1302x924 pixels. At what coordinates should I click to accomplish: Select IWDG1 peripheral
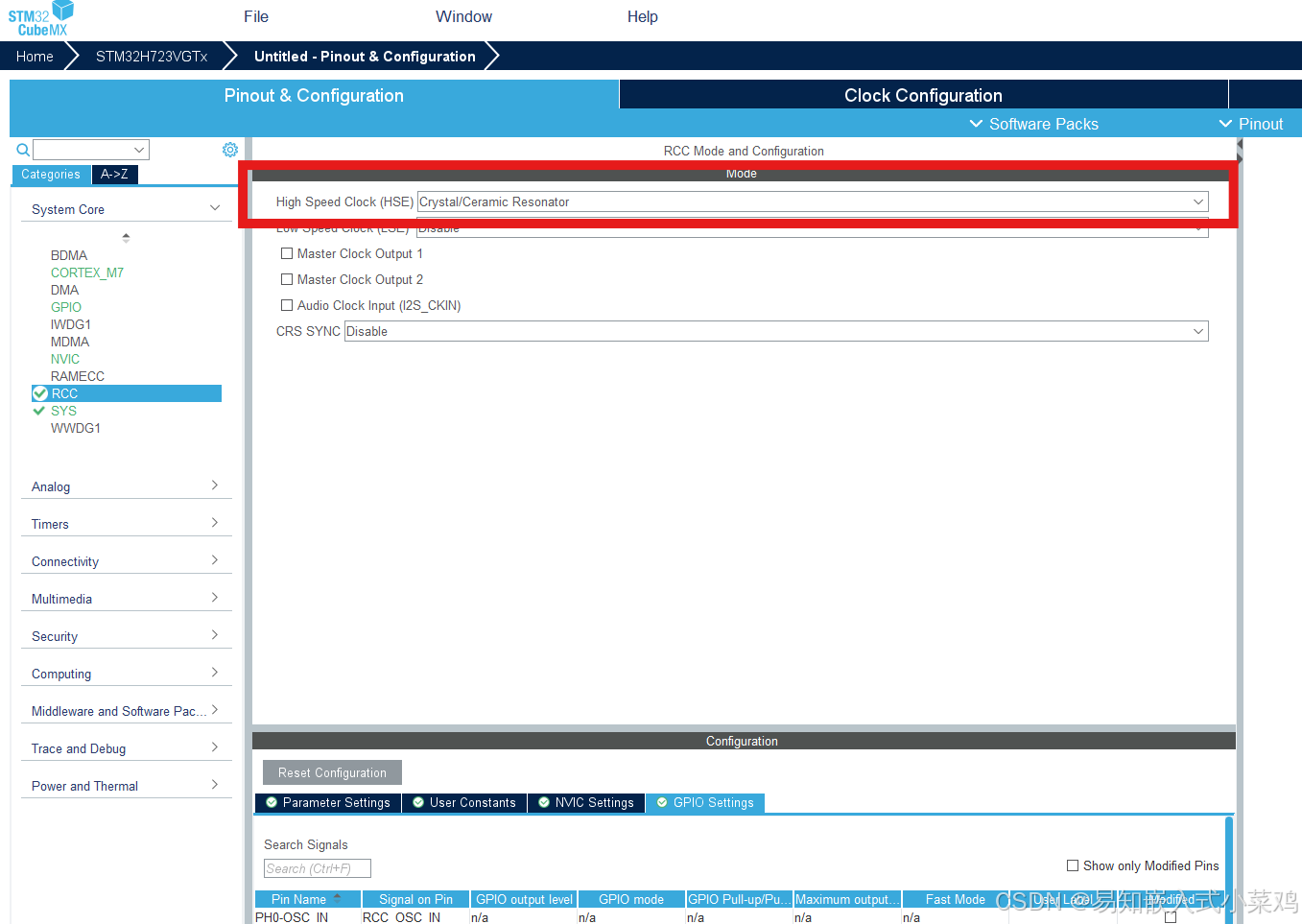coord(71,324)
